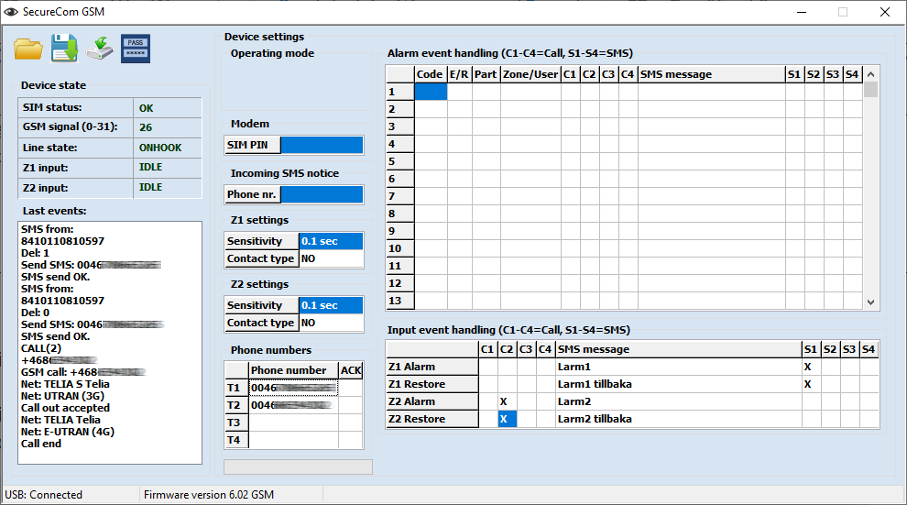
Task: Click the alarm event table scrollbar thumb
Action: pos(871,90)
